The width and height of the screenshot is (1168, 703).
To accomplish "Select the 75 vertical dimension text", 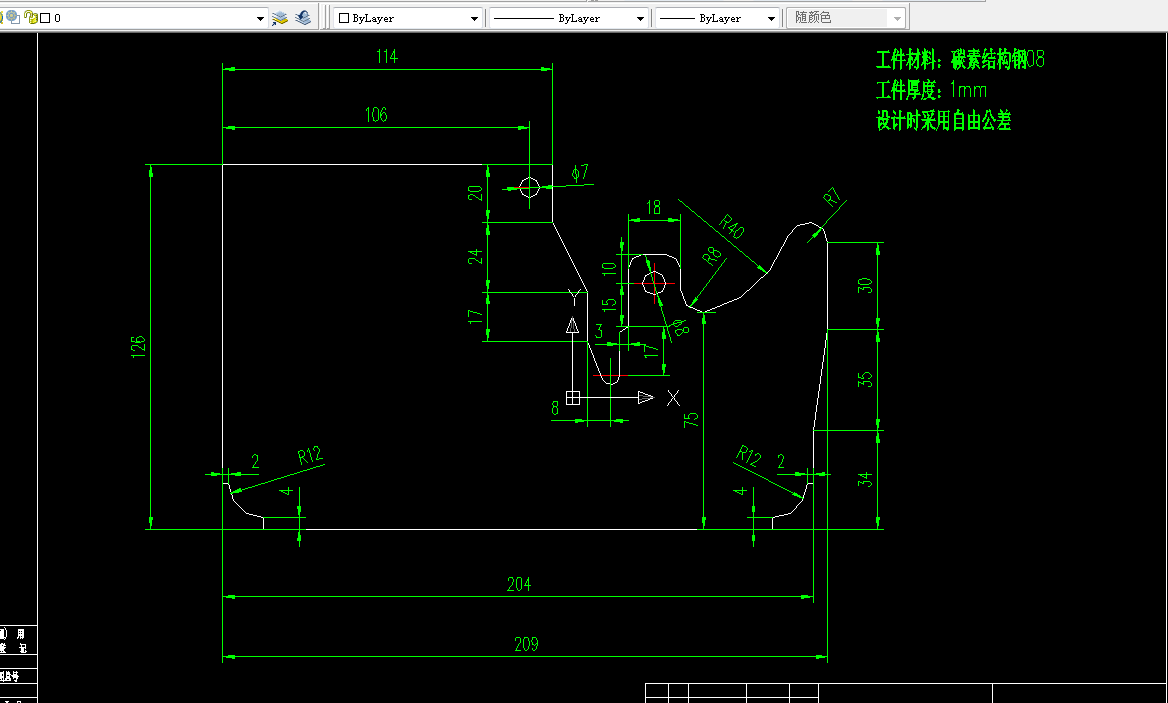I will tap(691, 419).
